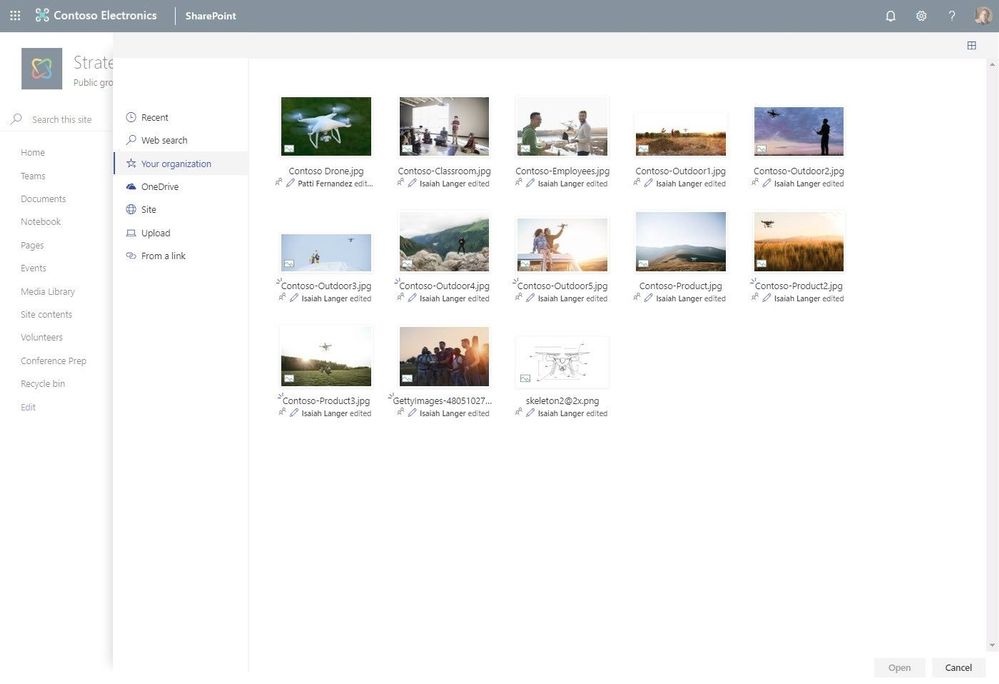Select the skeleton2@2x.png thumbnail
This screenshot has width=999, height=684.
[562, 360]
